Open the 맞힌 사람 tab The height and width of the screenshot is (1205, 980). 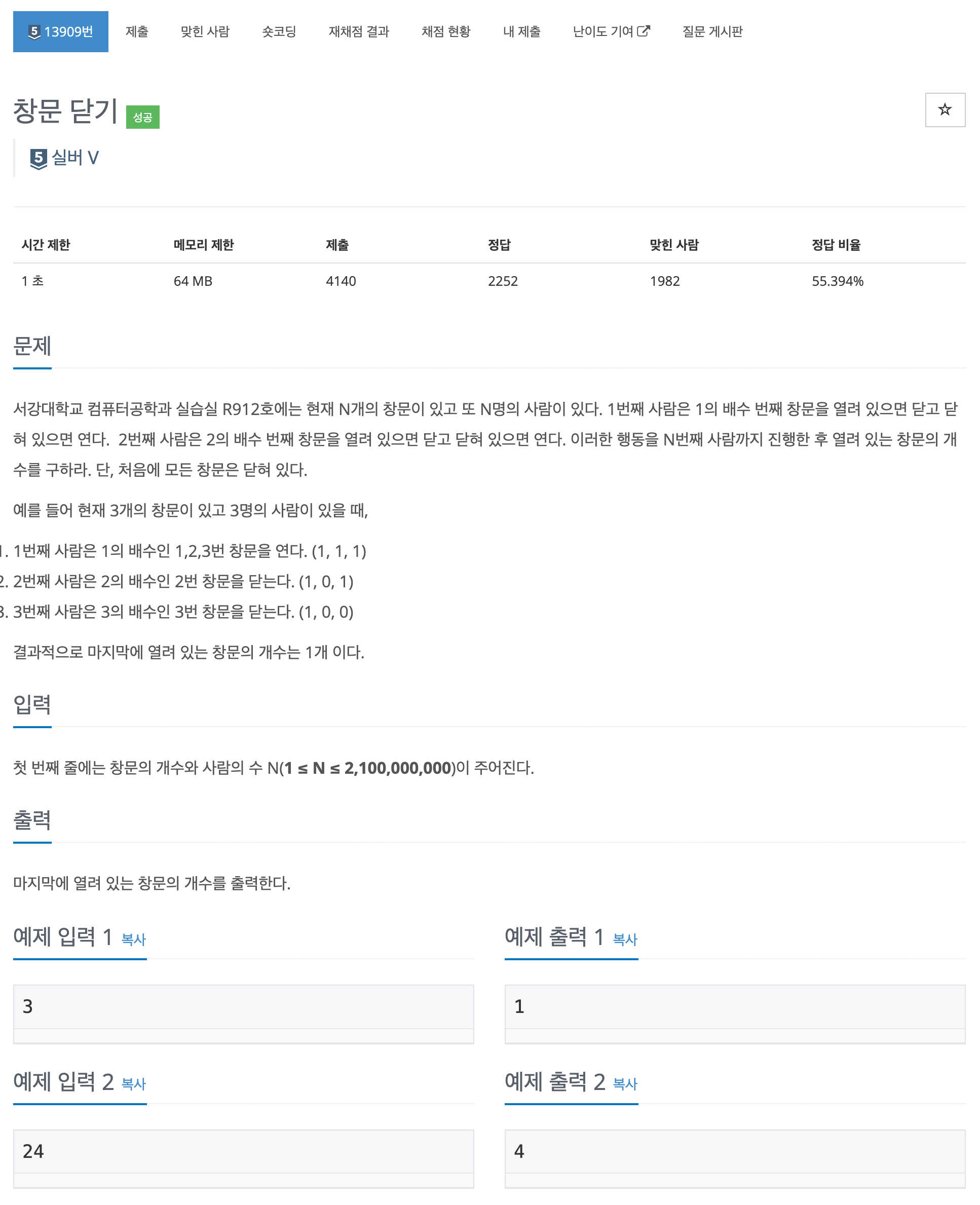click(x=205, y=31)
